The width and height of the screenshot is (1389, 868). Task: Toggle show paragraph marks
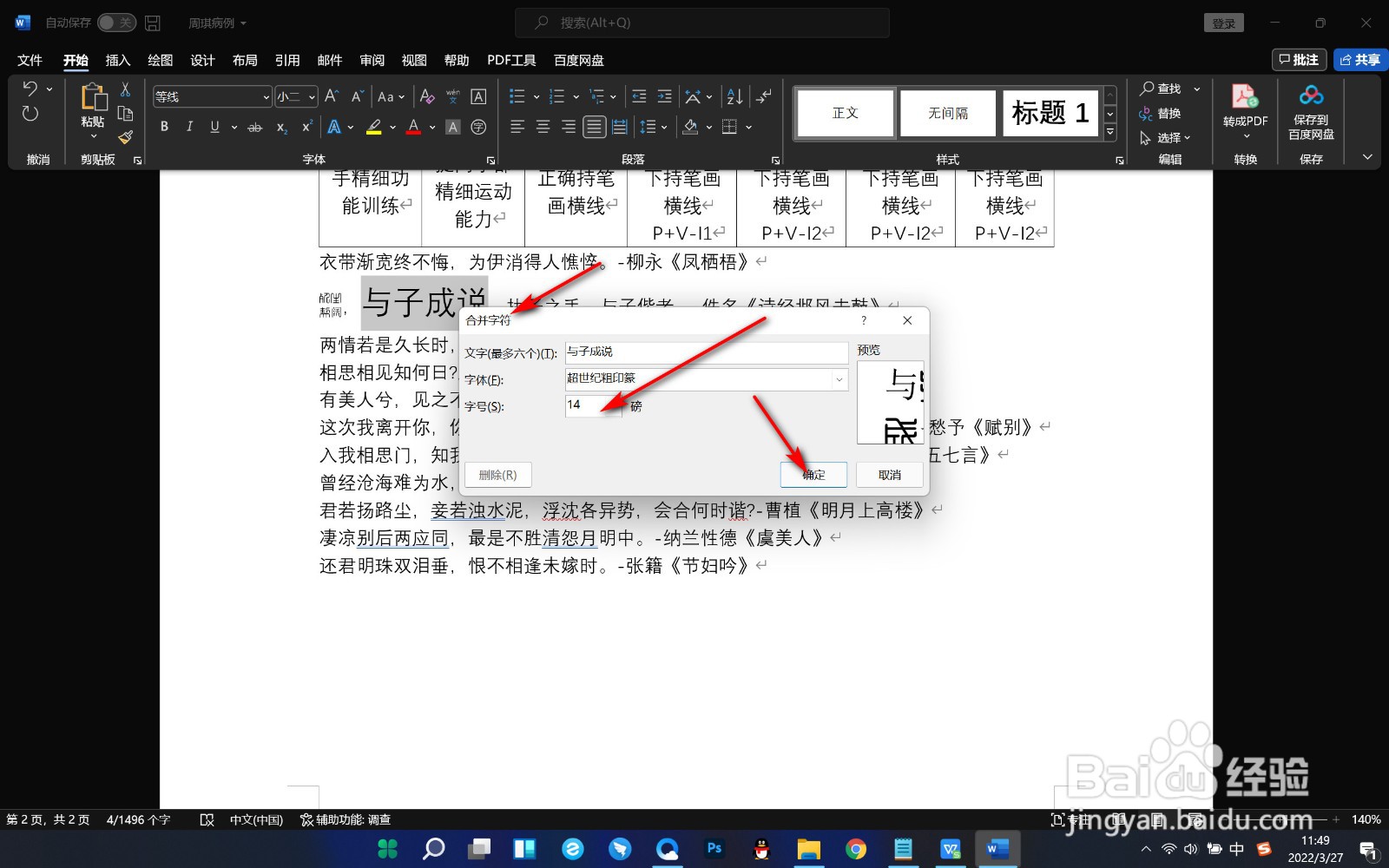(x=764, y=96)
